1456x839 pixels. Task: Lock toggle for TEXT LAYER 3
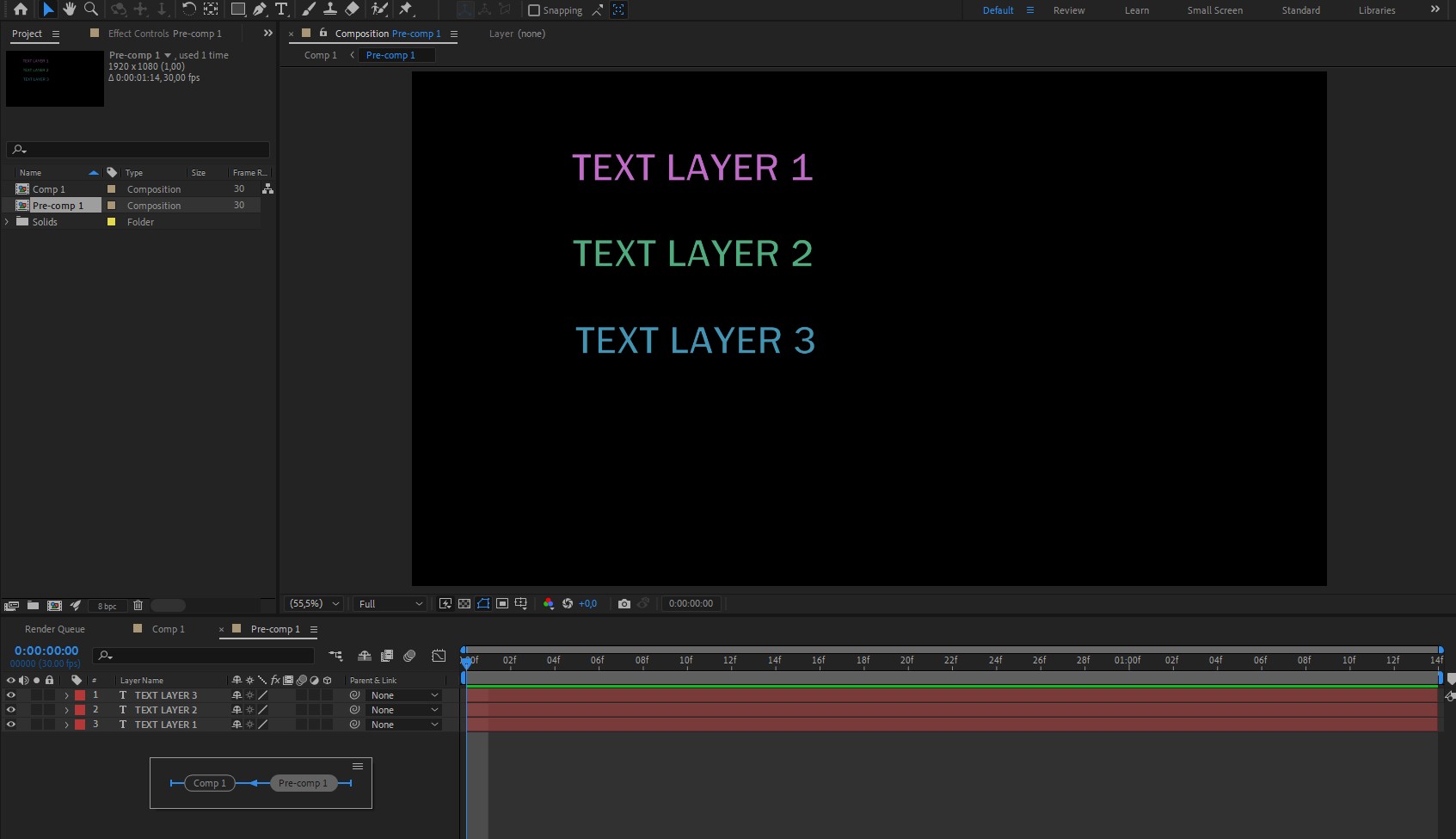(49, 695)
